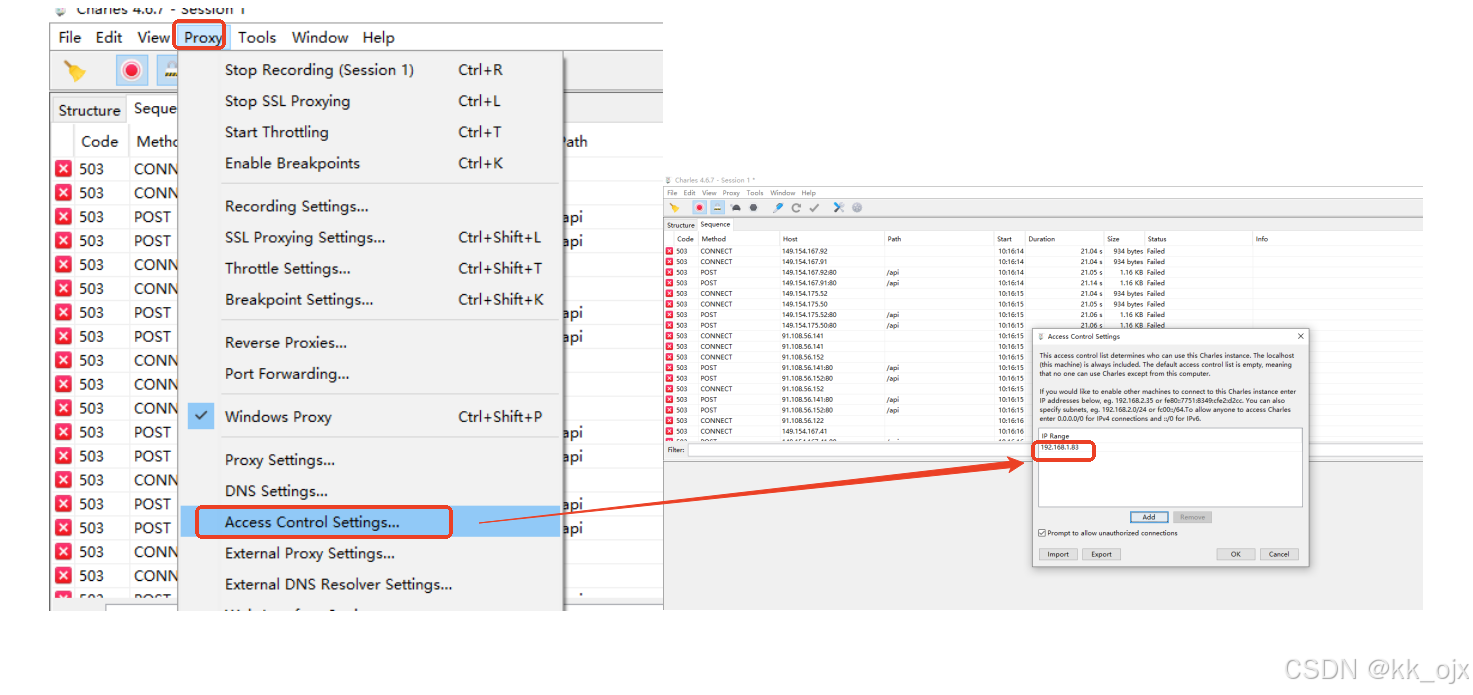Click Export button in Access Control dialog
Image resolution: width=1473 pixels, height=695 pixels.
1101,554
